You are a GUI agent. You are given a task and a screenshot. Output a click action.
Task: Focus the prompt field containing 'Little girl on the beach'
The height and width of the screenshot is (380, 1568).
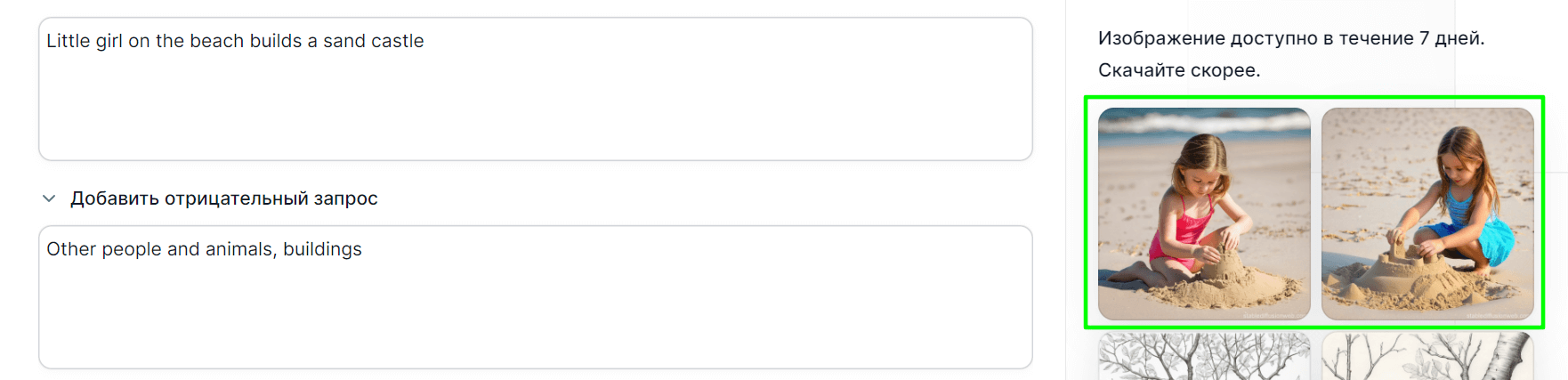point(536,89)
